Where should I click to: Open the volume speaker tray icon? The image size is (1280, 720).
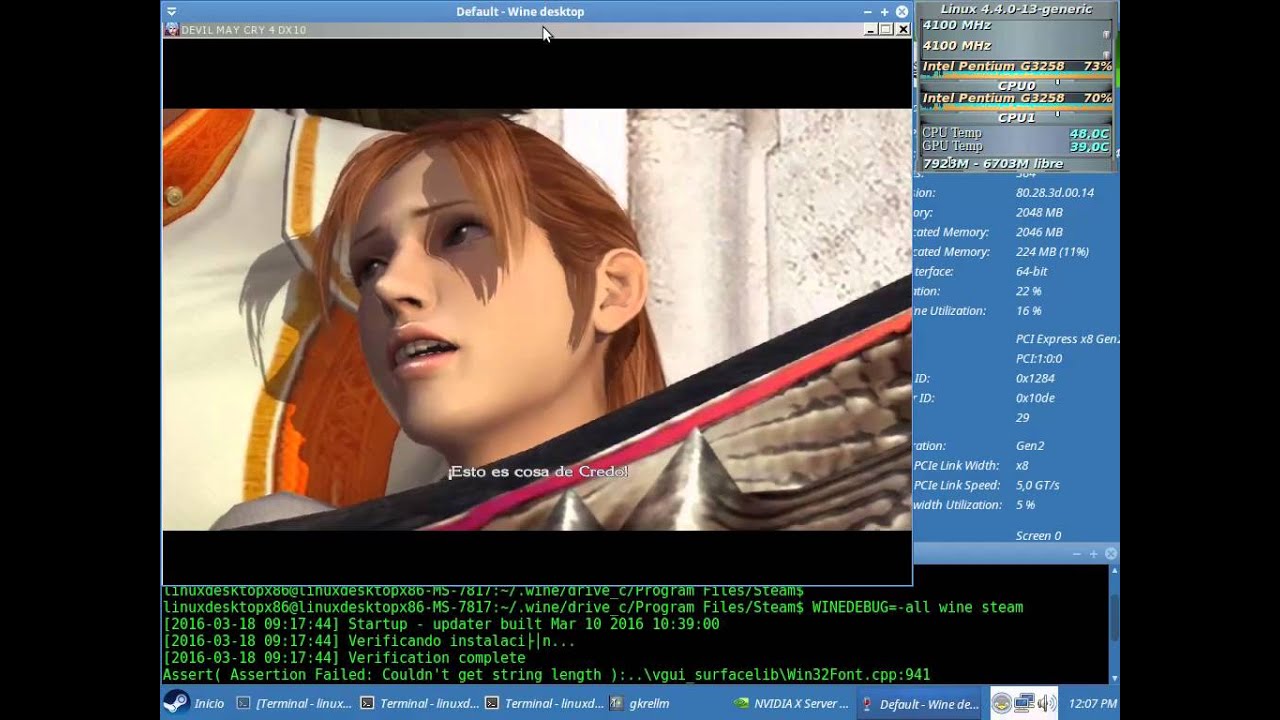pyautogui.click(x=1046, y=703)
